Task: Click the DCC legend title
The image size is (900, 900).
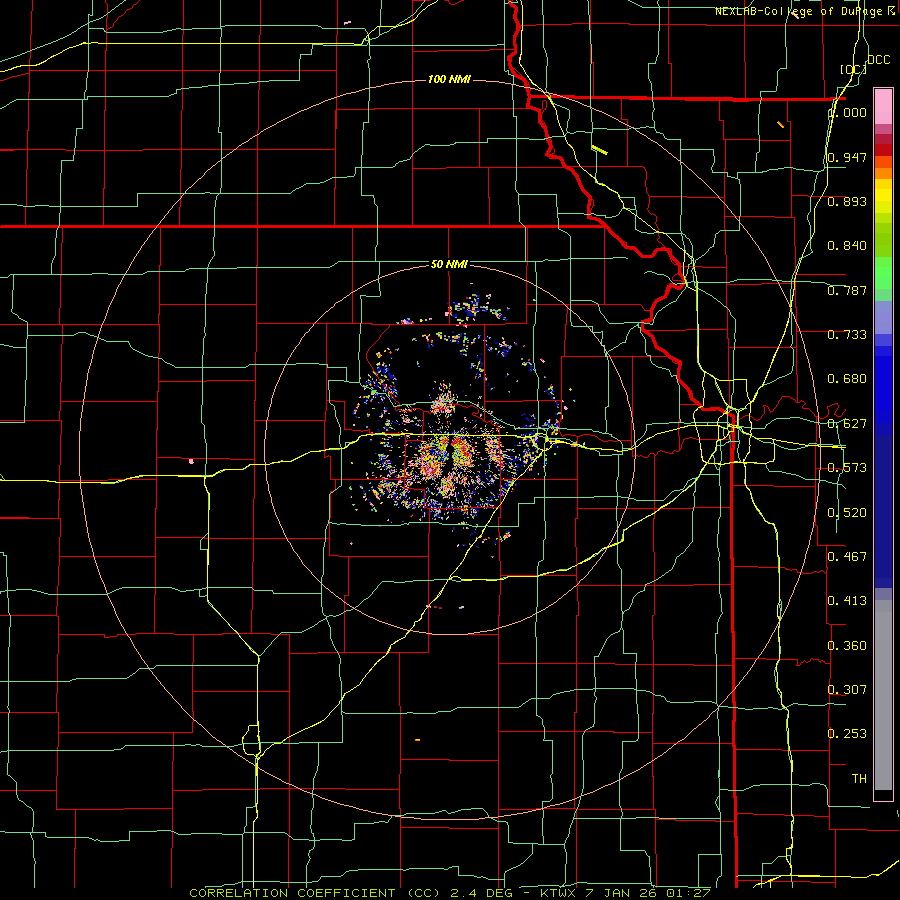Action: [878, 60]
